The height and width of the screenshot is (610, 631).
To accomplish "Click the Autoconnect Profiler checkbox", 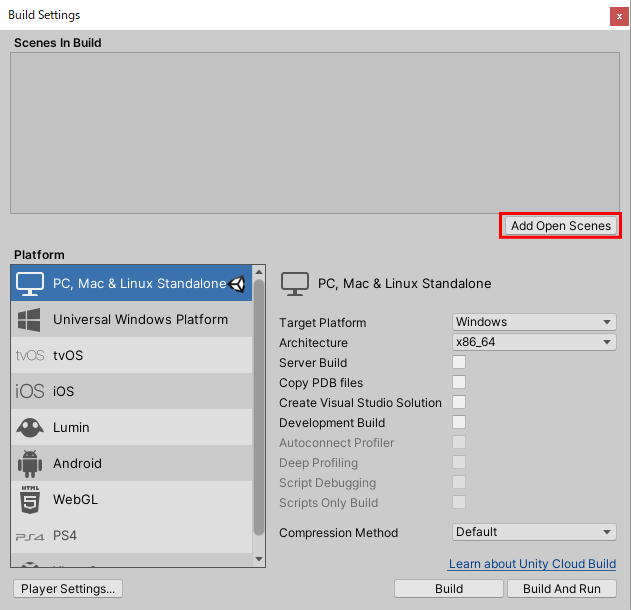I will point(459,442).
